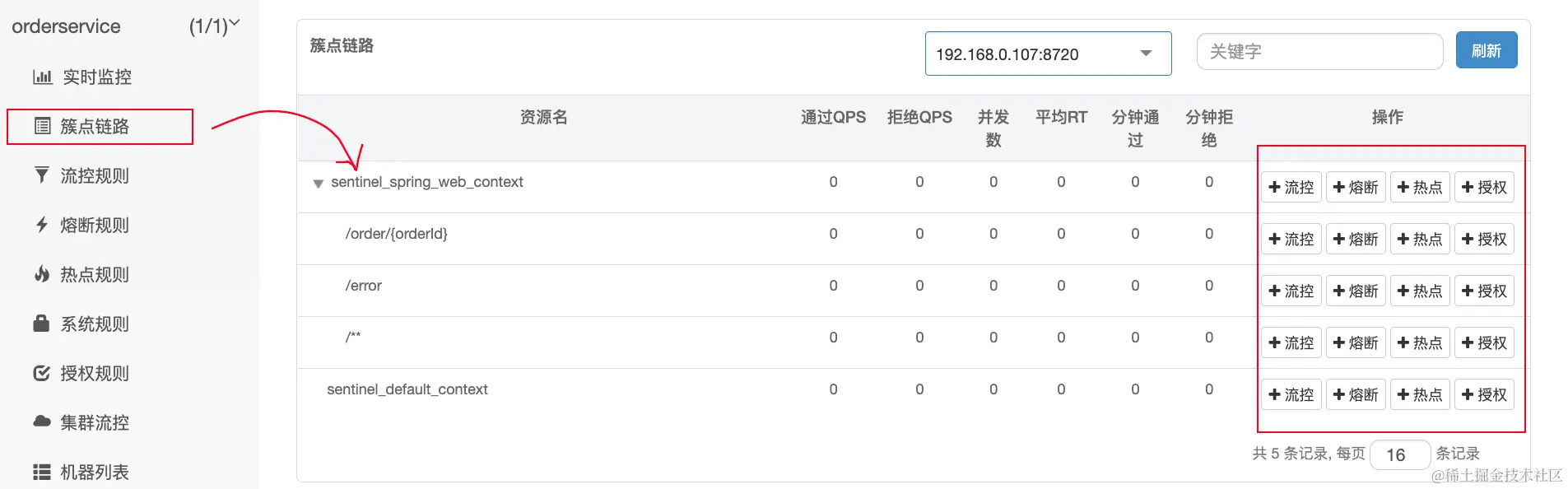Add 熔断 rule for /** resource
Screen dimensions: 1568x489
point(1356,342)
